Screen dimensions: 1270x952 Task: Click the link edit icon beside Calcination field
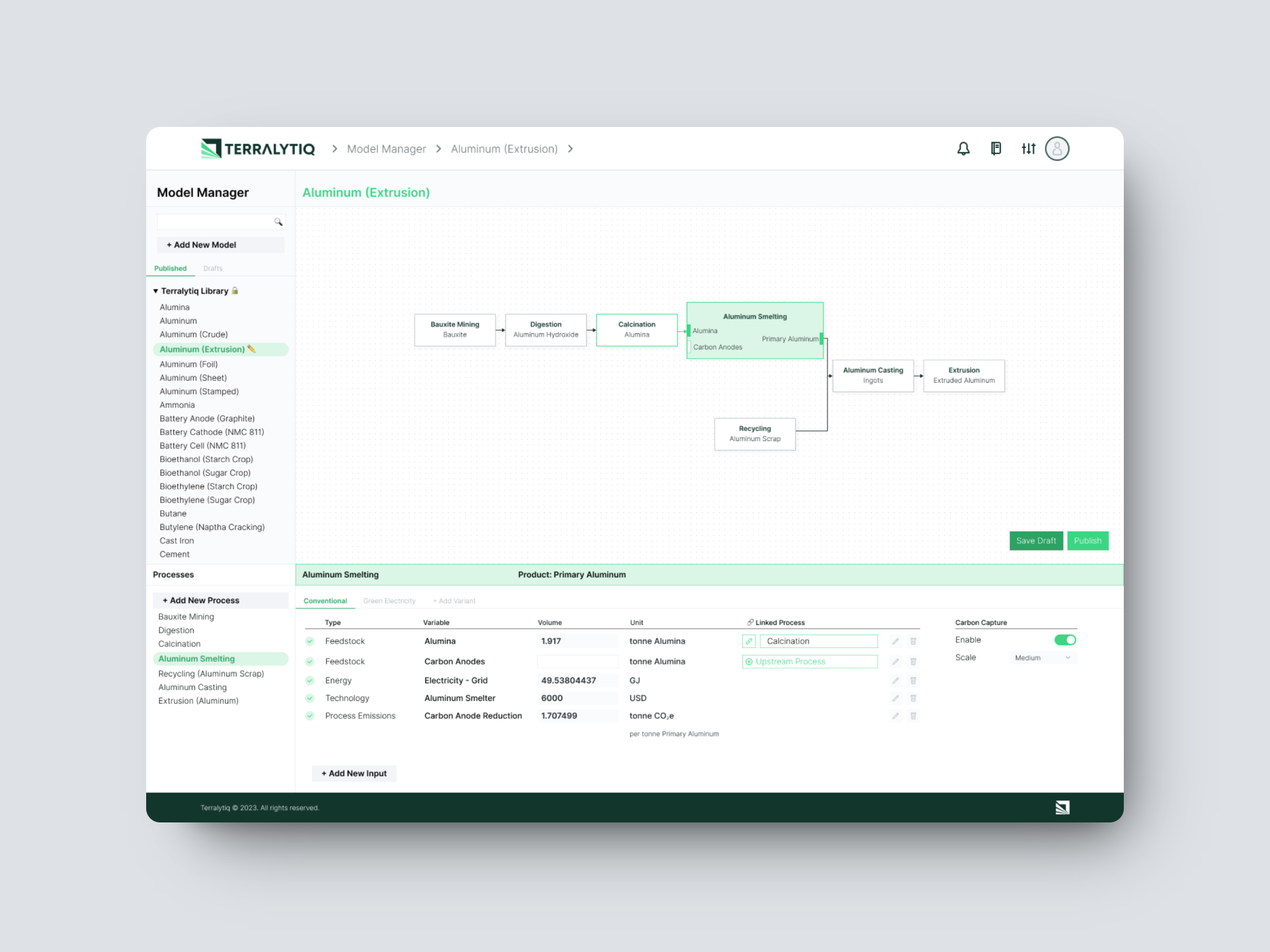[749, 641]
